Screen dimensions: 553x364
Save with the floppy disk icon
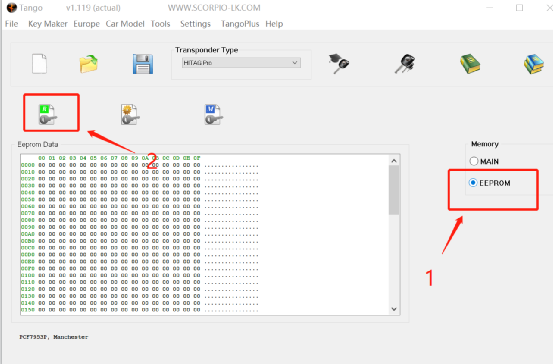click(x=143, y=64)
